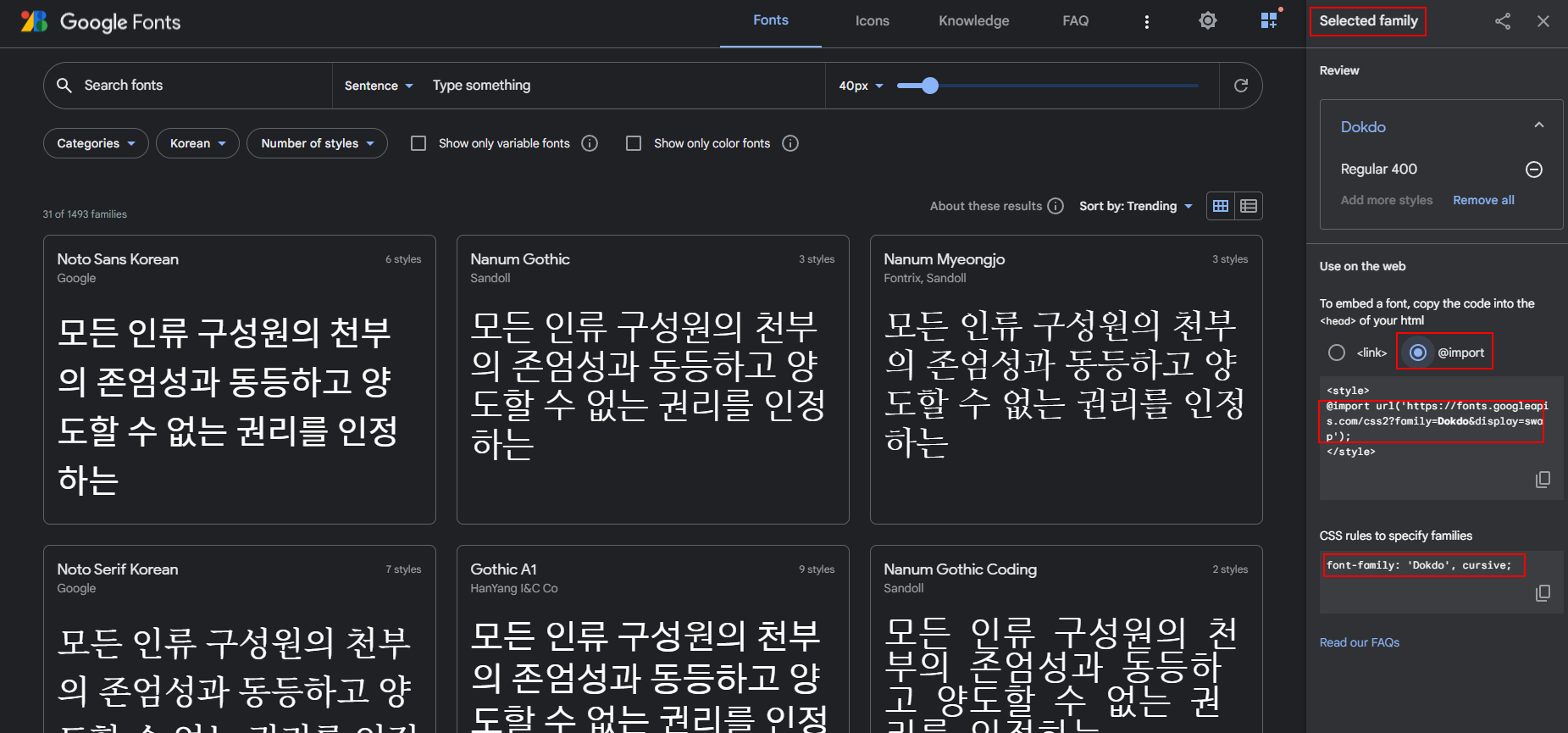
Task: Open Sort by Trending dropdown
Action: pos(1136,206)
